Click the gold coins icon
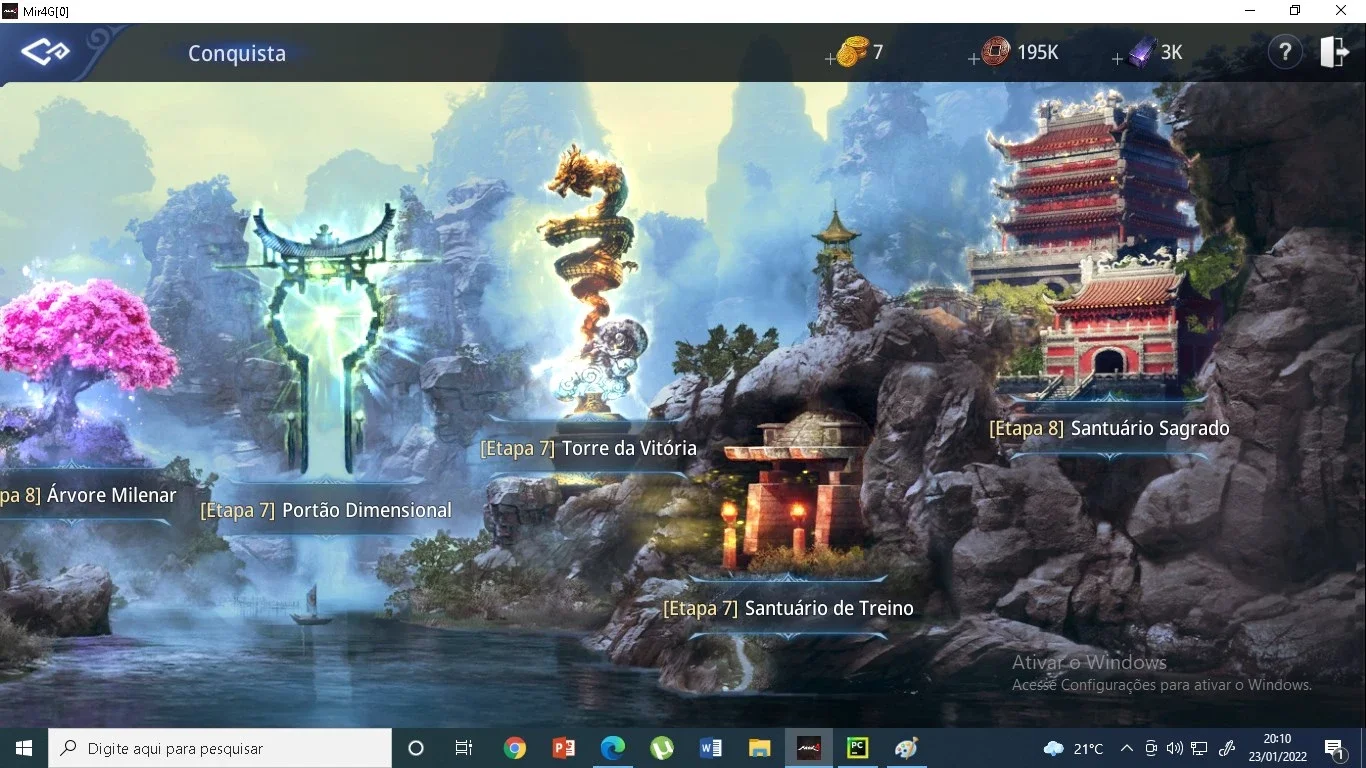Viewport: 1366px width, 768px height. coord(852,52)
